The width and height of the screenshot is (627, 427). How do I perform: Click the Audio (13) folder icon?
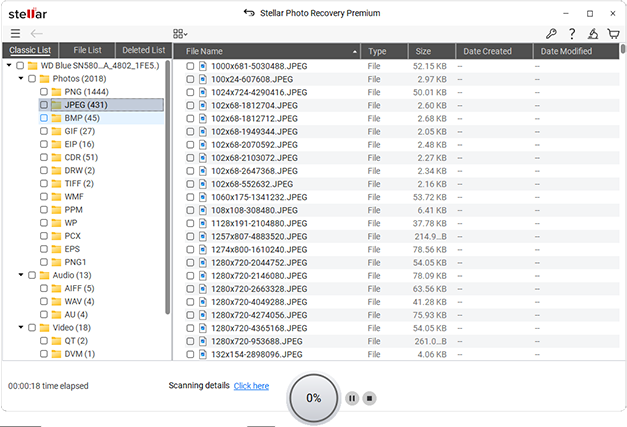pos(44,275)
